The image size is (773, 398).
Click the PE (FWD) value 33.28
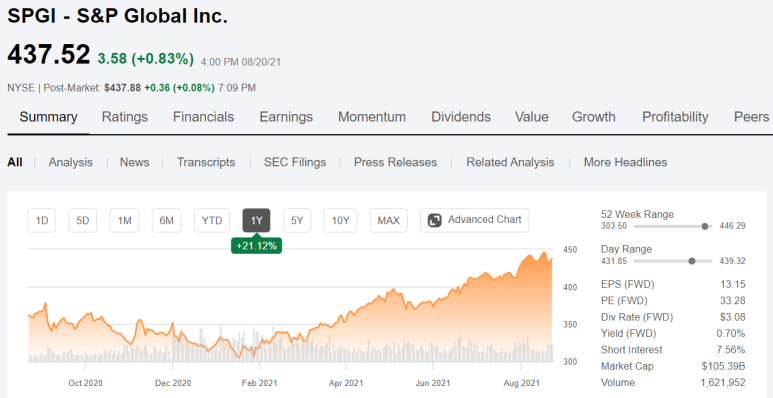[732, 300]
